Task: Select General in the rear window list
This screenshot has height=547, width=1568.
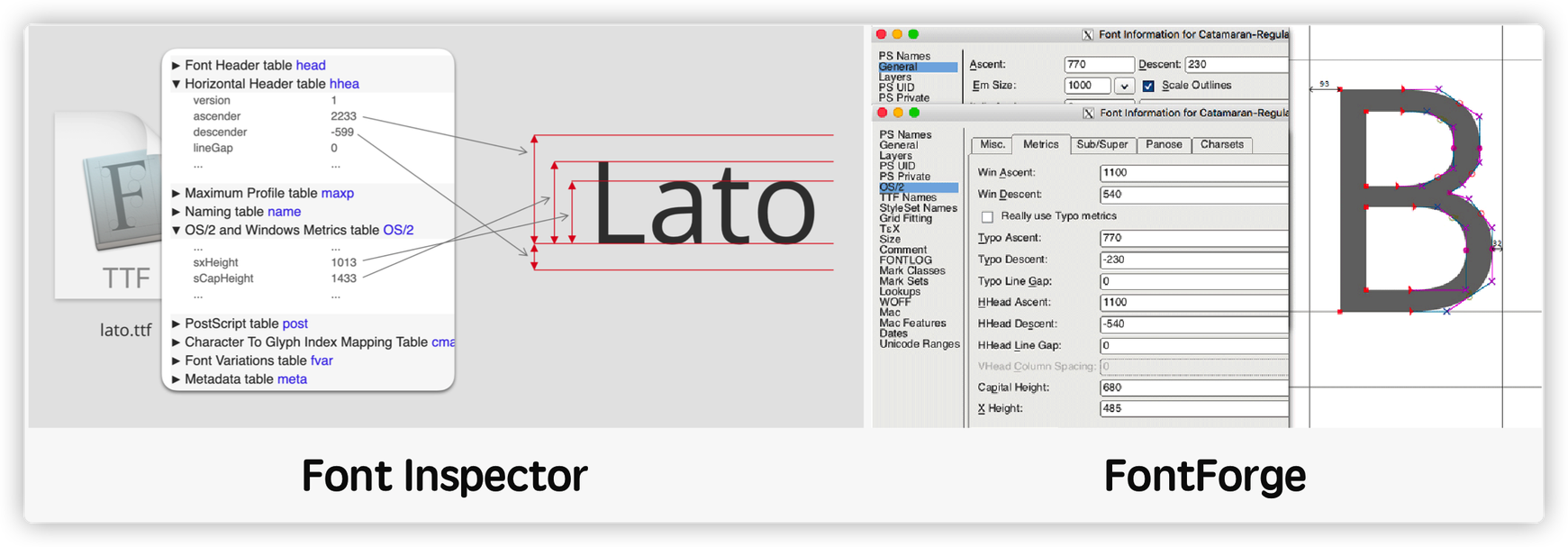Action: [x=918, y=68]
